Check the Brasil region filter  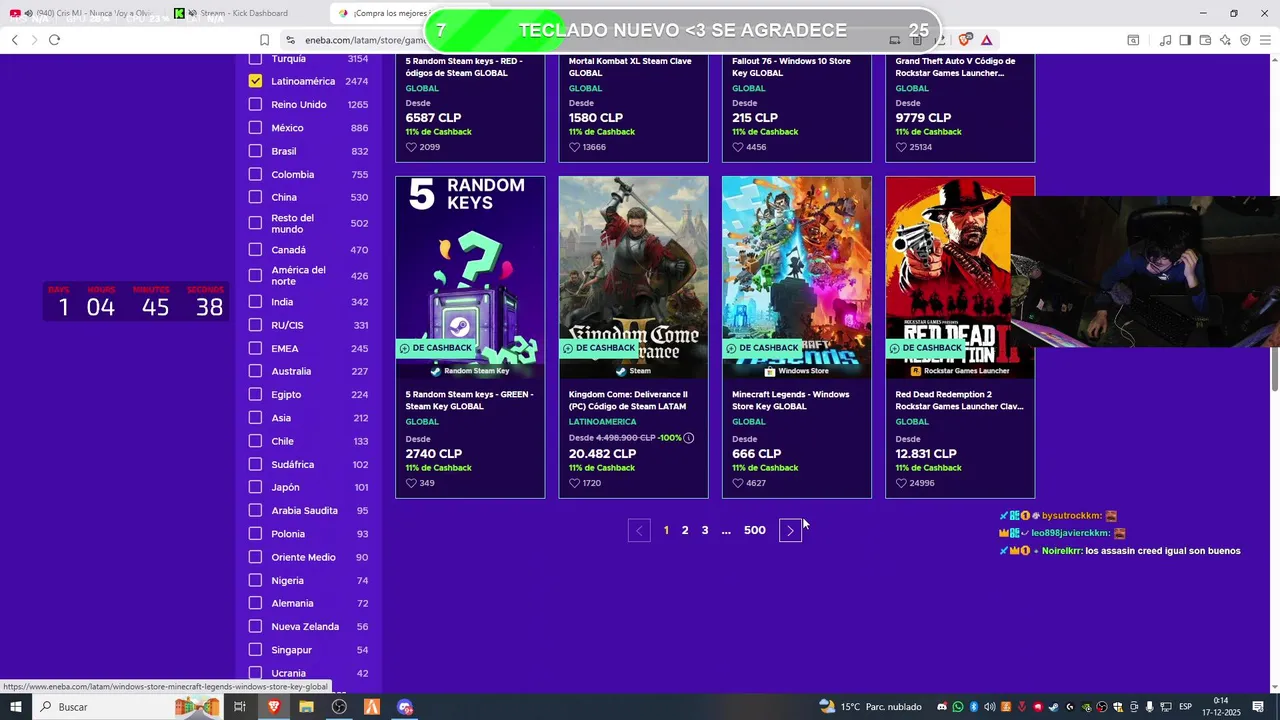click(x=255, y=151)
